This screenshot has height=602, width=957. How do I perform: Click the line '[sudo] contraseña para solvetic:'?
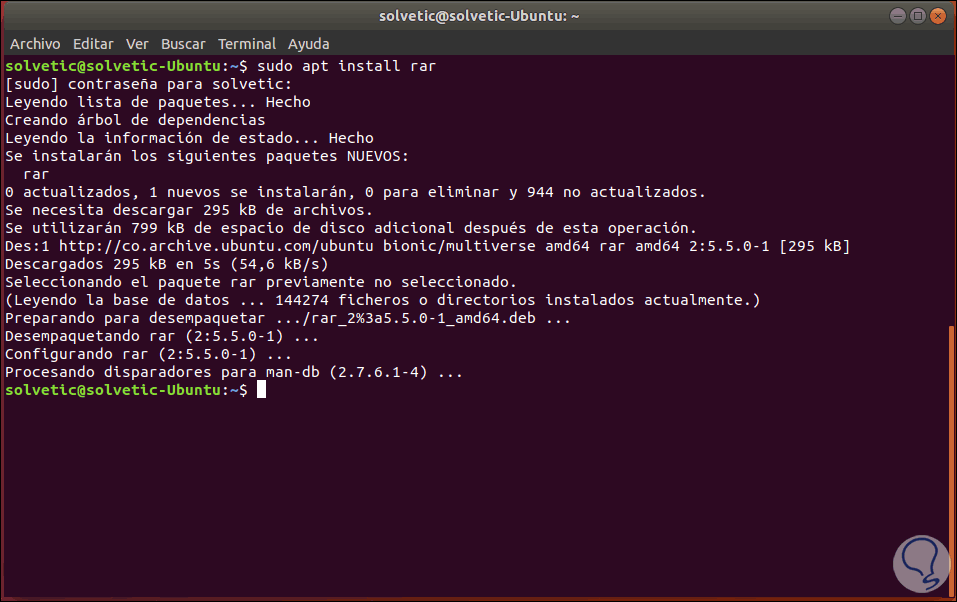coord(148,84)
